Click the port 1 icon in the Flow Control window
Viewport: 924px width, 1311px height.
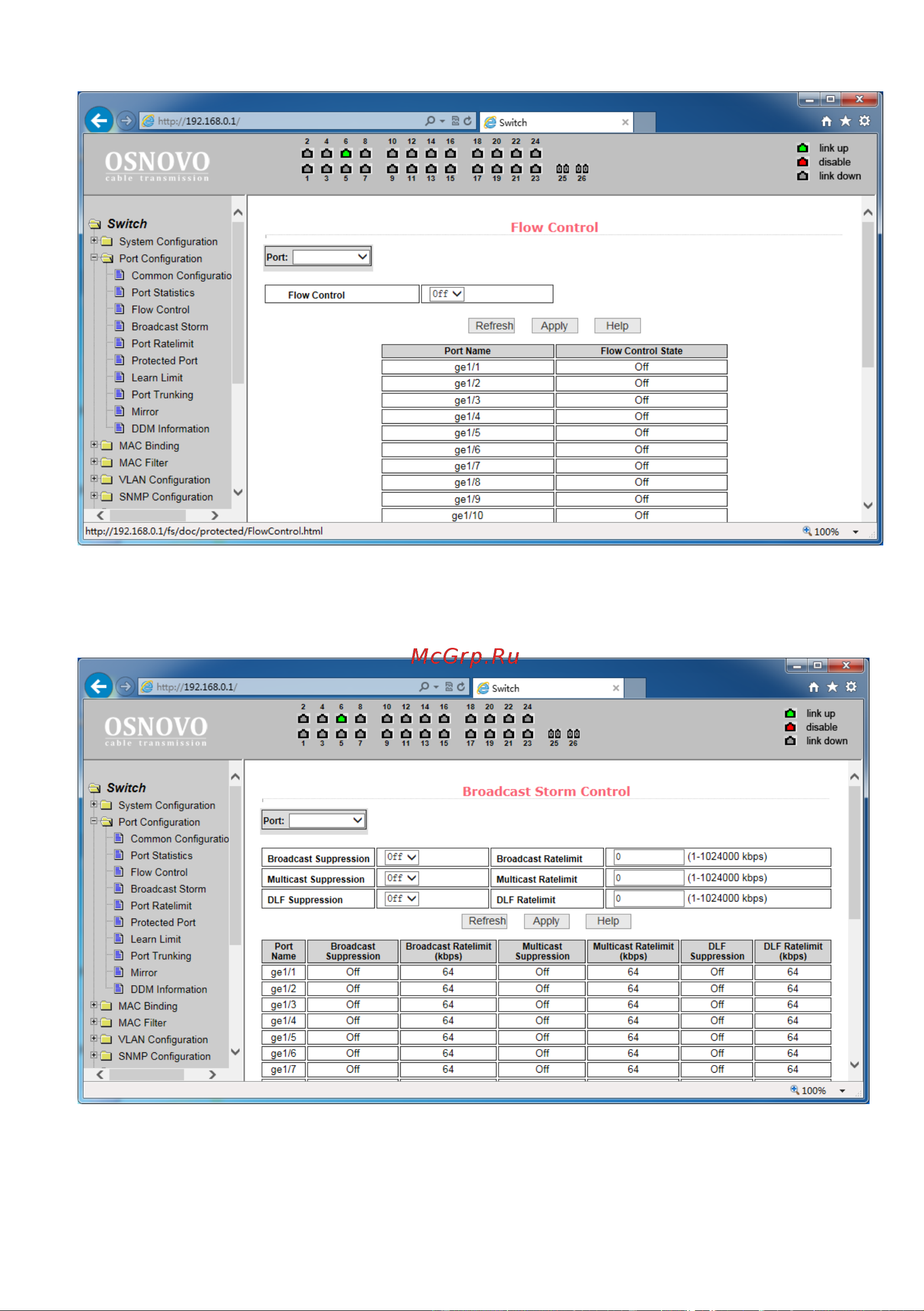pyautogui.click(x=307, y=168)
